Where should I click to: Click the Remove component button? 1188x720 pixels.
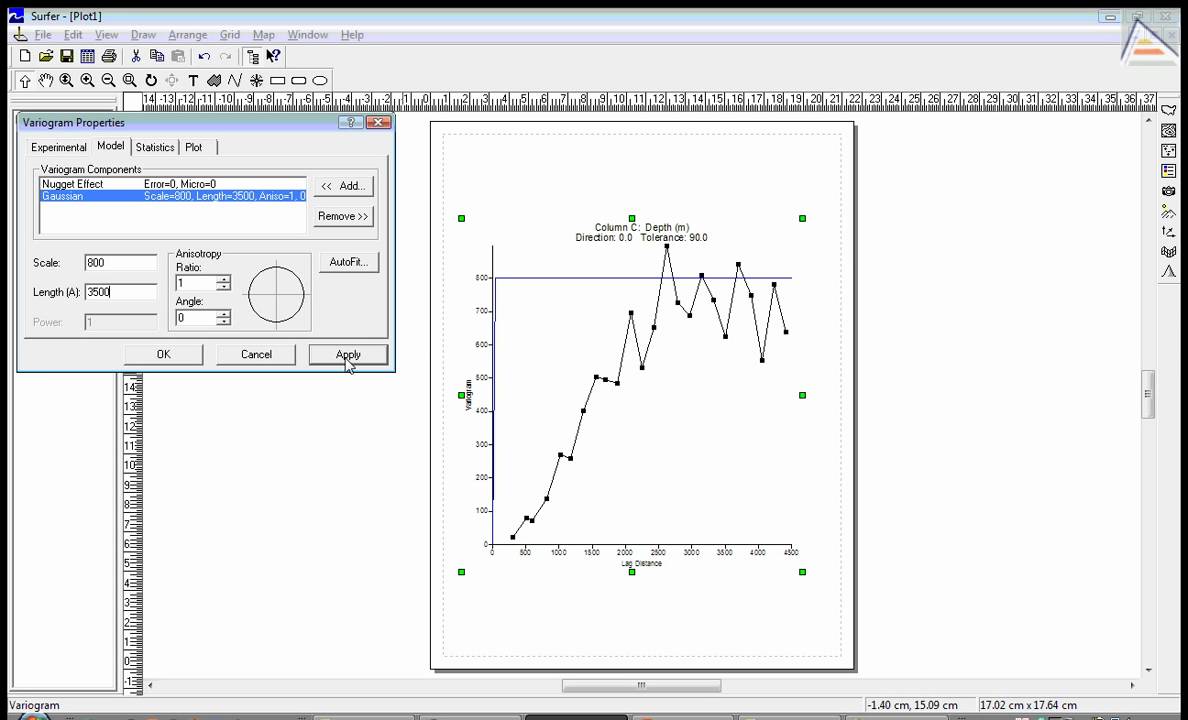click(x=344, y=217)
